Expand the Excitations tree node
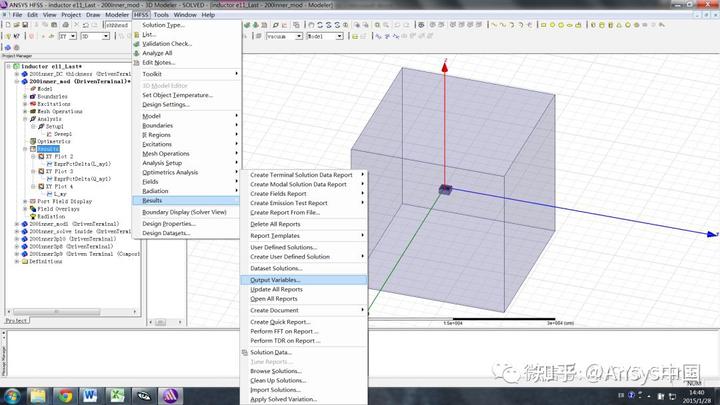Screen dimensions: 720x405 tap(25, 104)
